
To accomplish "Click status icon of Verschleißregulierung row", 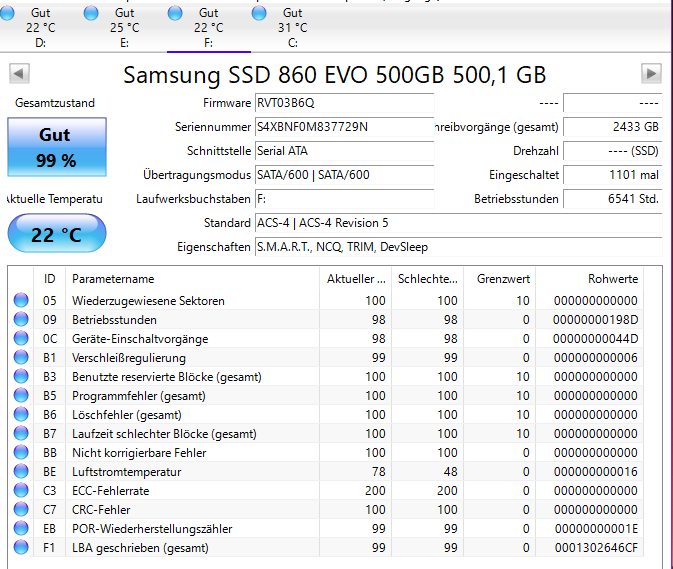I will (x=21, y=357).
